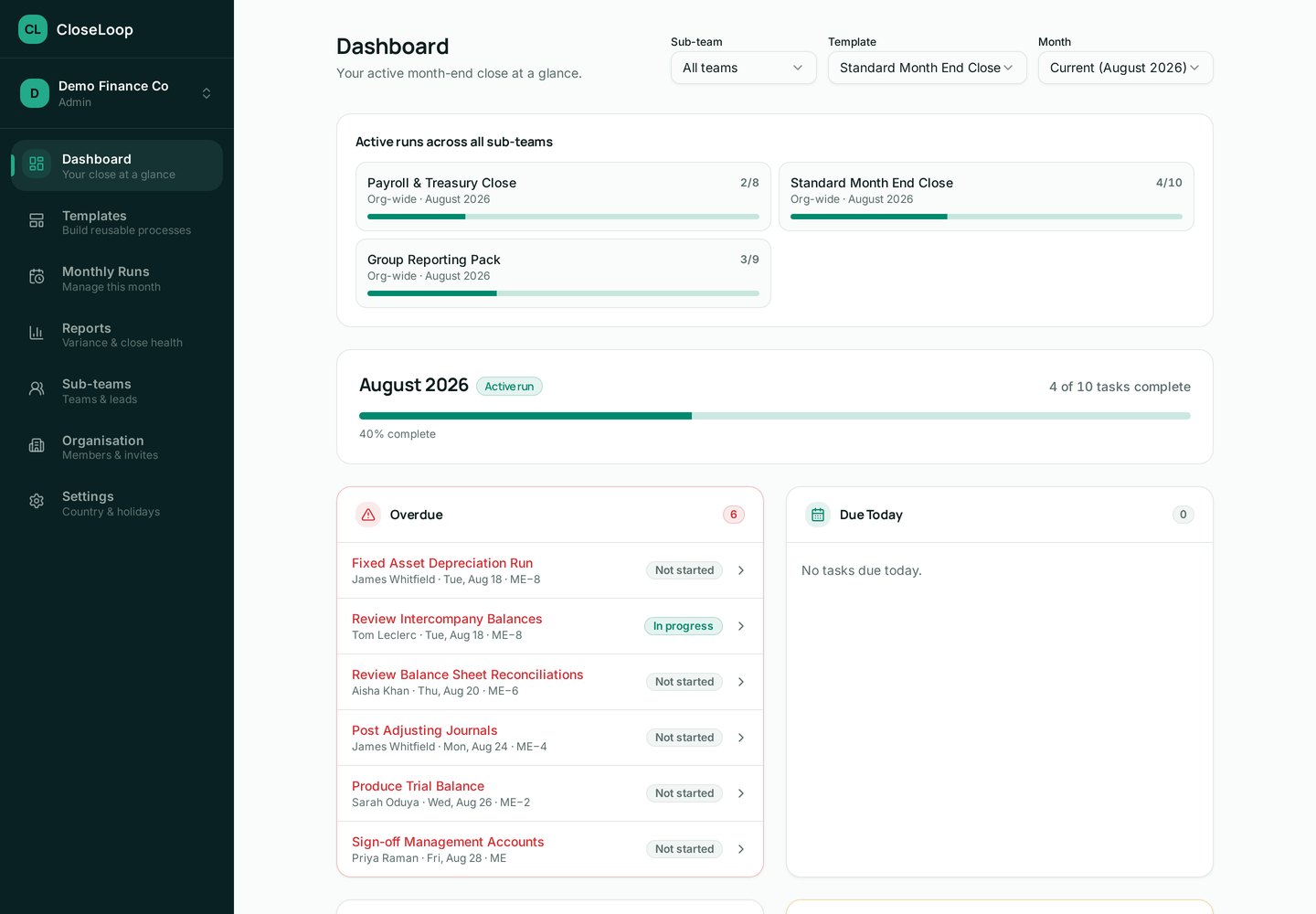Open Organisation members & invites
1316x914 pixels.
click(x=117, y=447)
